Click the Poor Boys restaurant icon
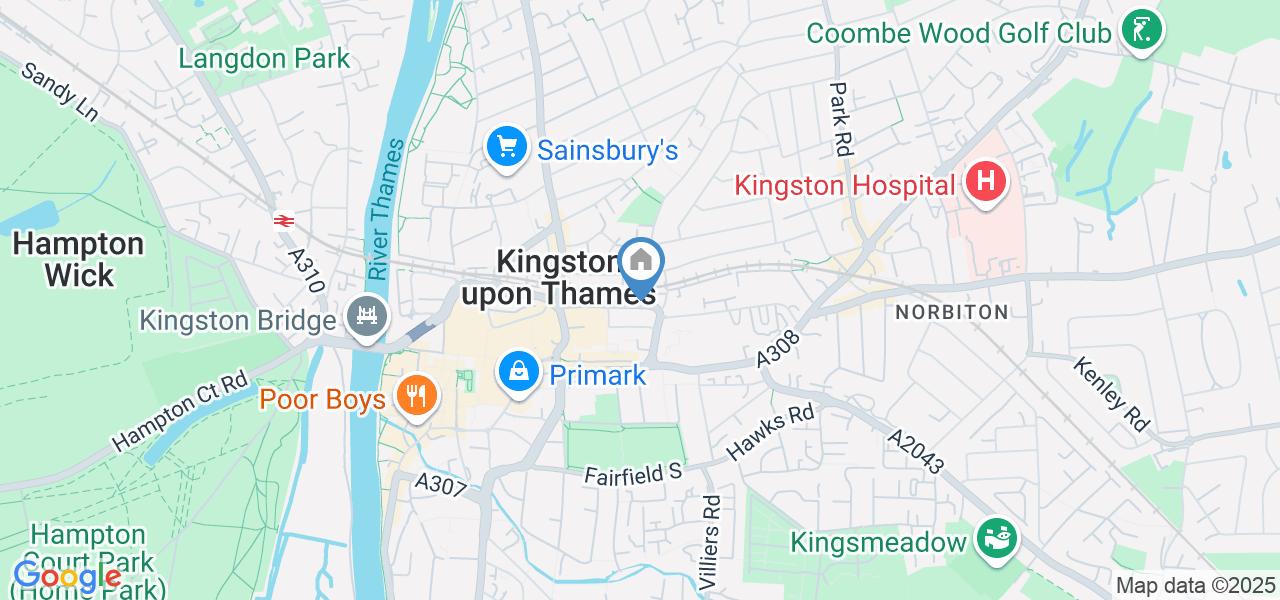Screen dimensions: 1280x600 coord(412,397)
